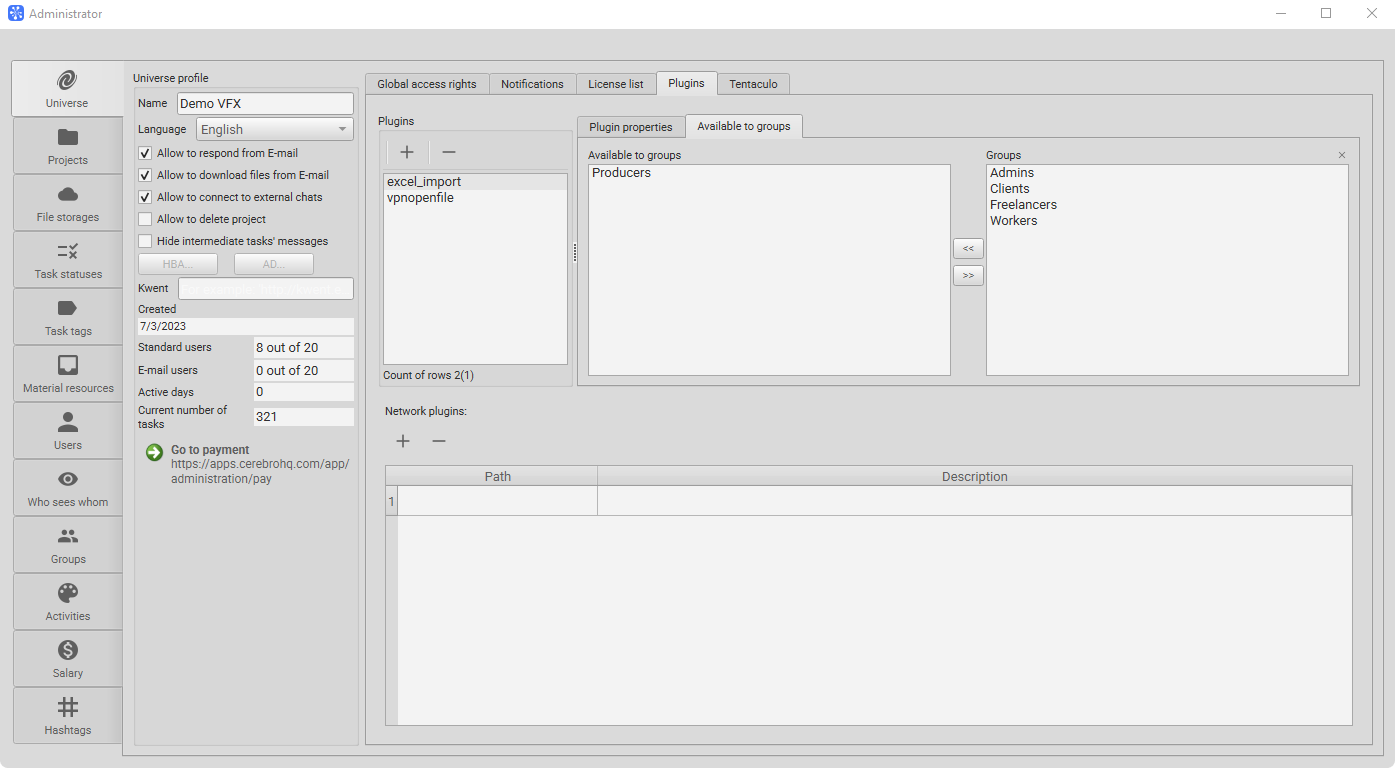Open Who sees whom eye icon
The image size is (1395, 768).
[x=68, y=488]
